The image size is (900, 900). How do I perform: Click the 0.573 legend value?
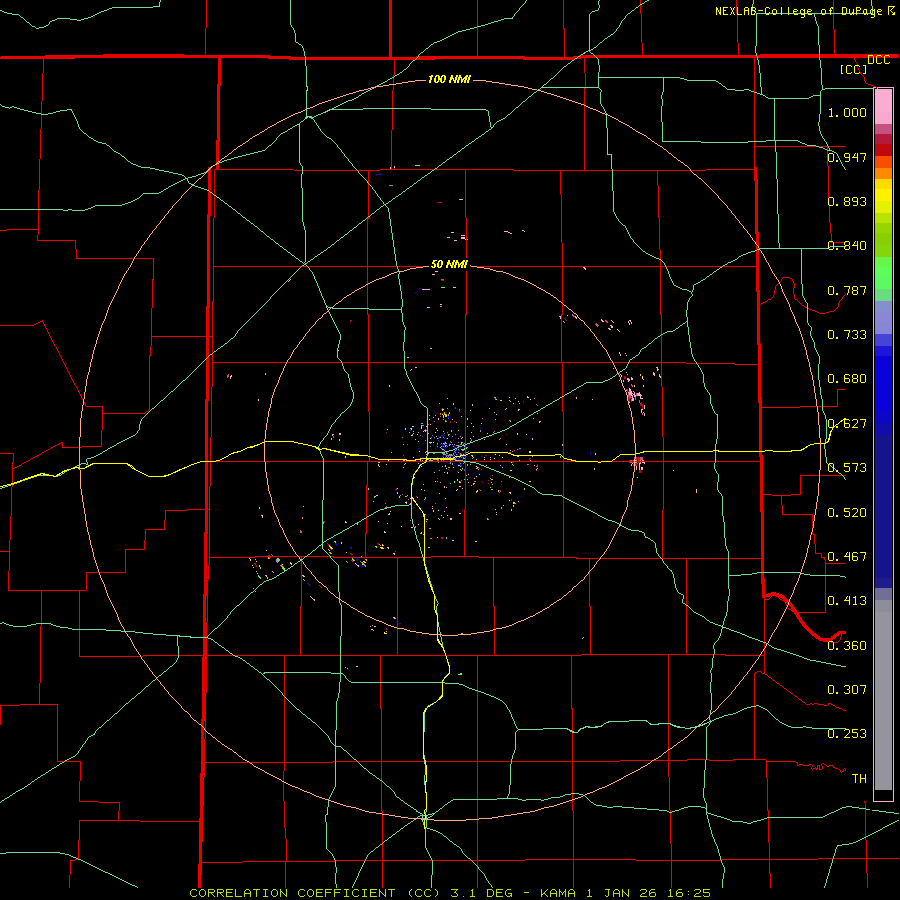[847, 468]
